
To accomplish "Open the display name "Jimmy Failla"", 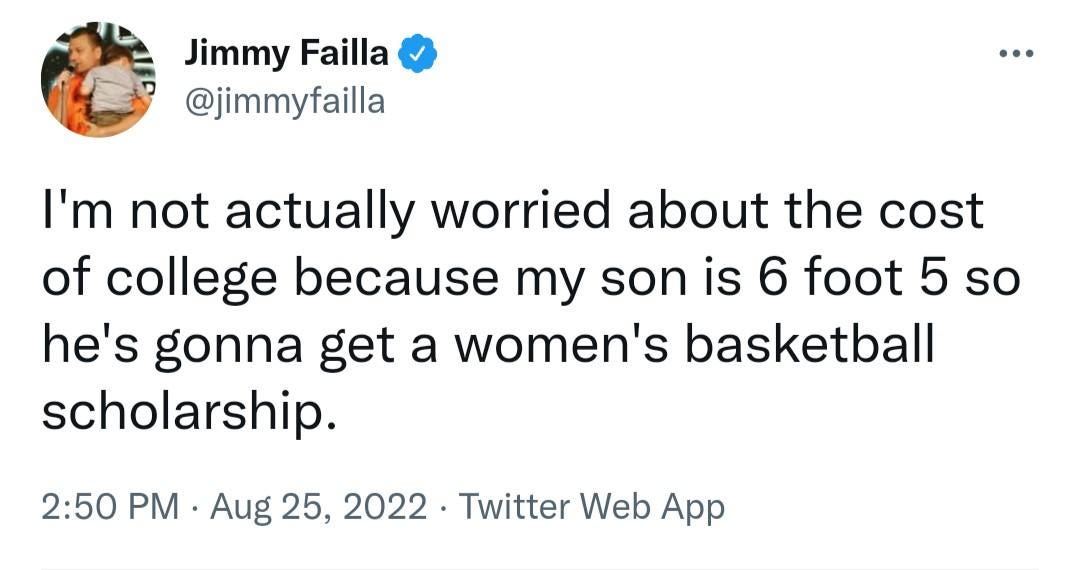I will [287, 53].
